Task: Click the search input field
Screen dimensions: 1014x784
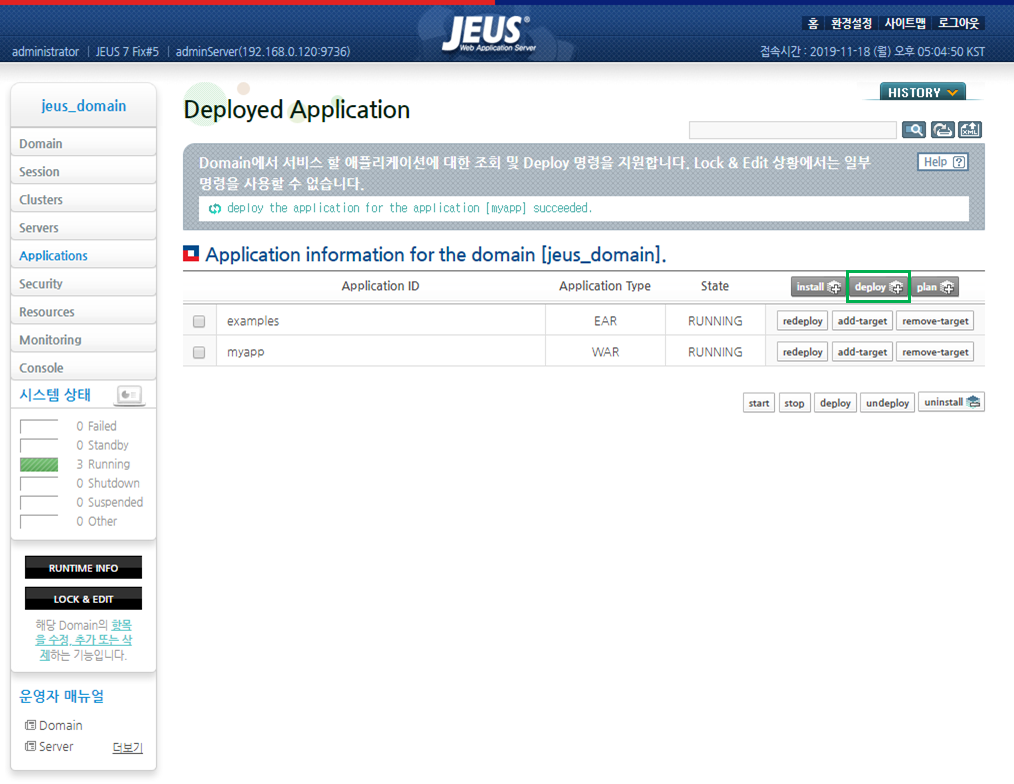Action: pos(793,130)
